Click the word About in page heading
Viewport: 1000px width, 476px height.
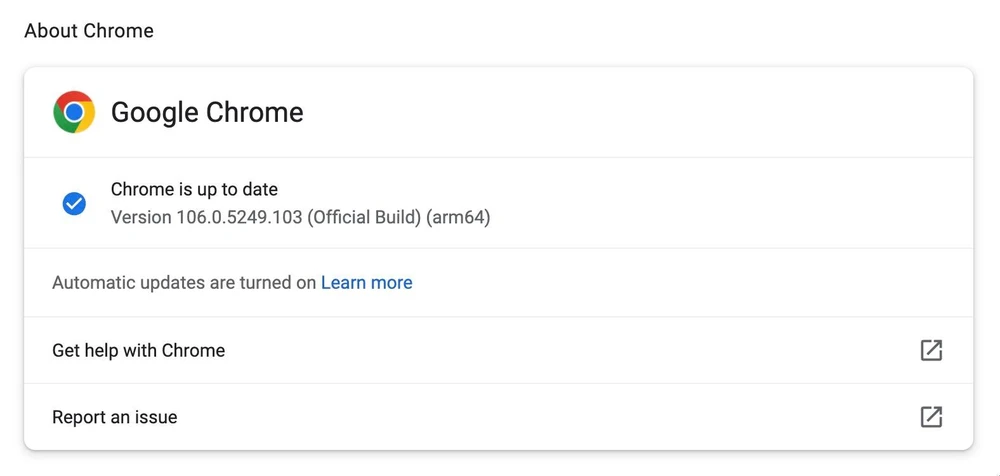[51, 31]
